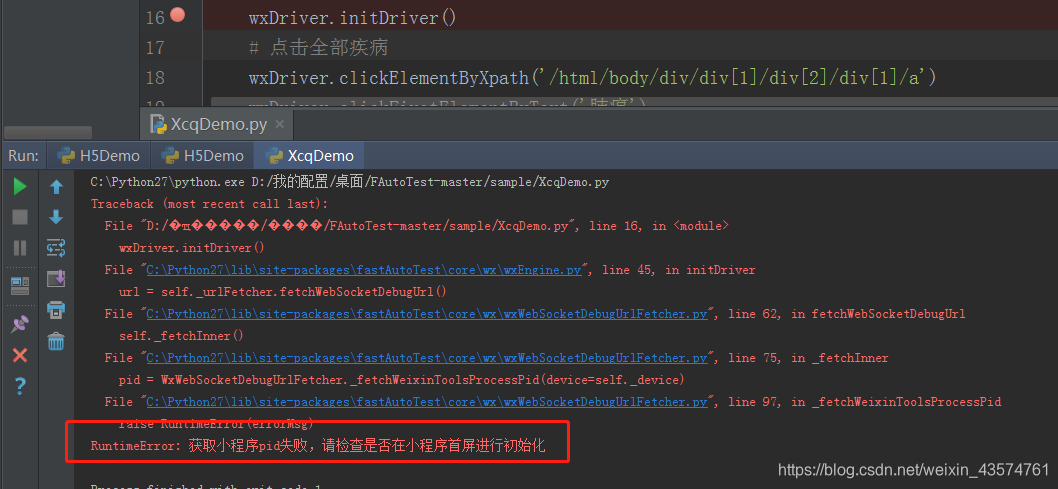
Task: Click the Scroll to End icon
Action: [56, 279]
